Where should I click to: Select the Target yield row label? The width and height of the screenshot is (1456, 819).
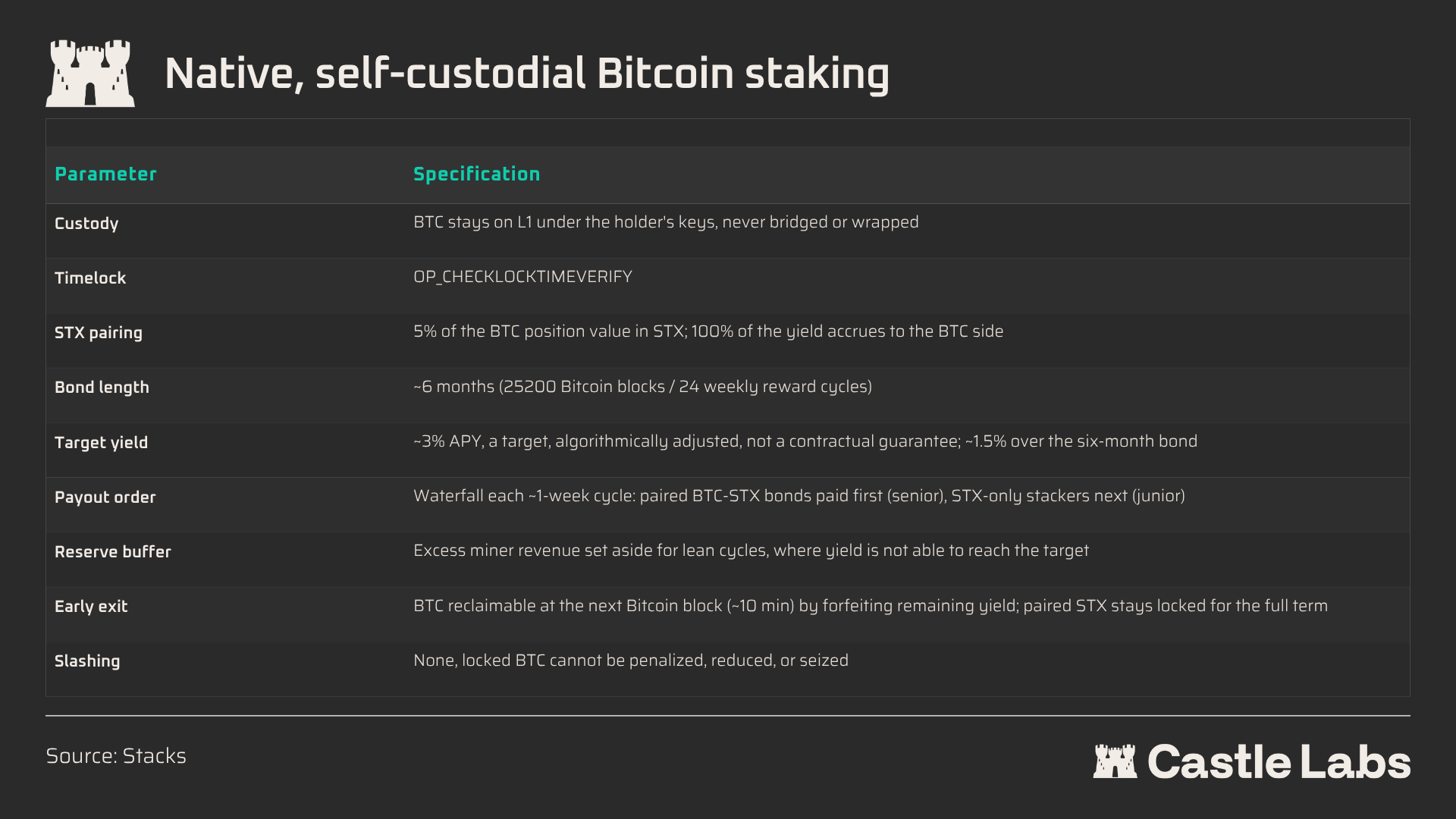[x=101, y=443]
